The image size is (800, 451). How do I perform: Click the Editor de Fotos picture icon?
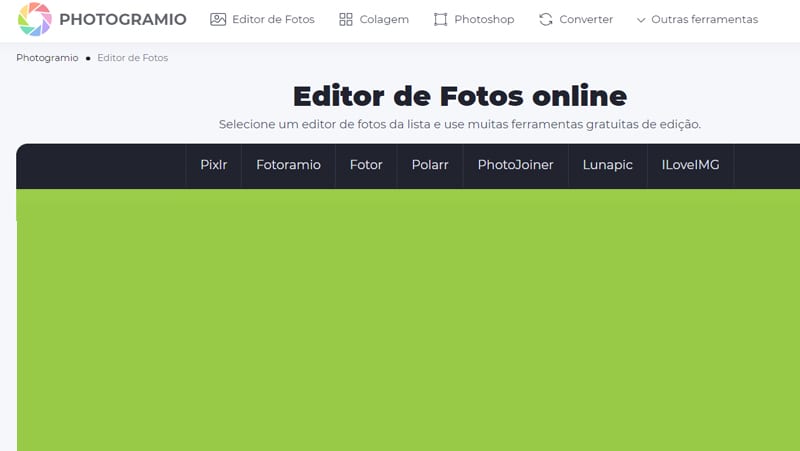tap(218, 19)
